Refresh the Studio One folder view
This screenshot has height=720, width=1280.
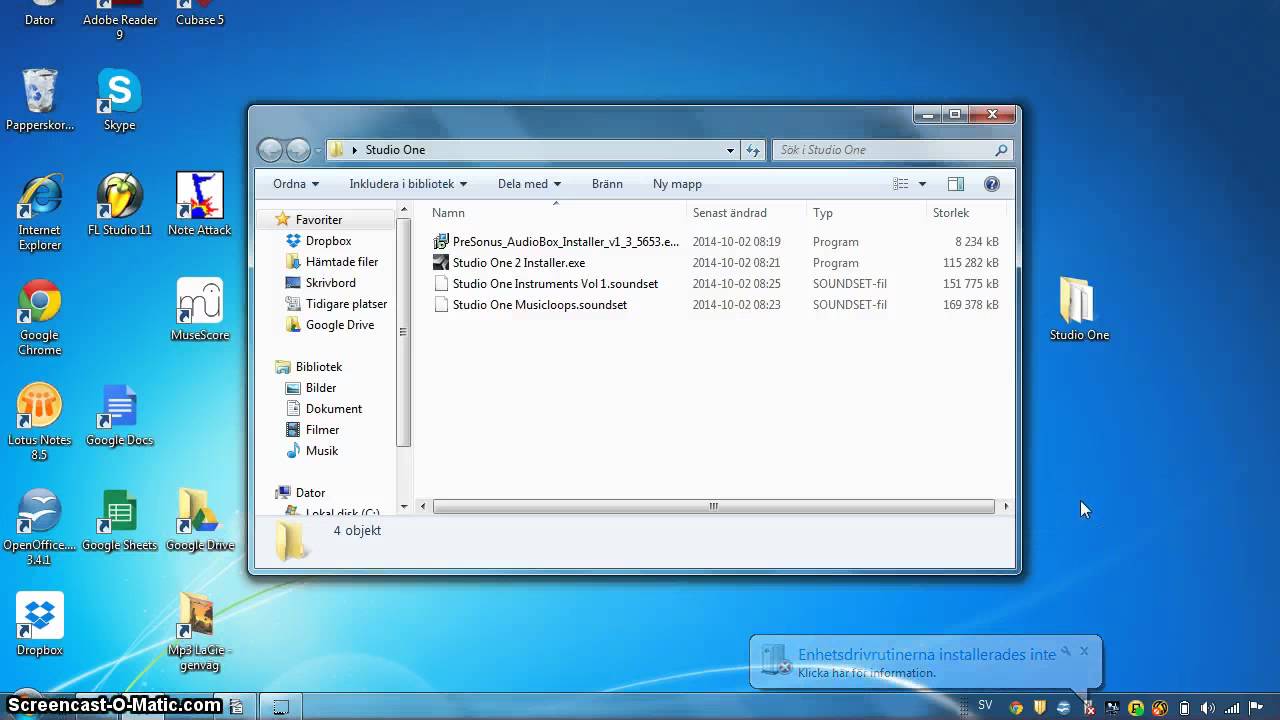(753, 150)
